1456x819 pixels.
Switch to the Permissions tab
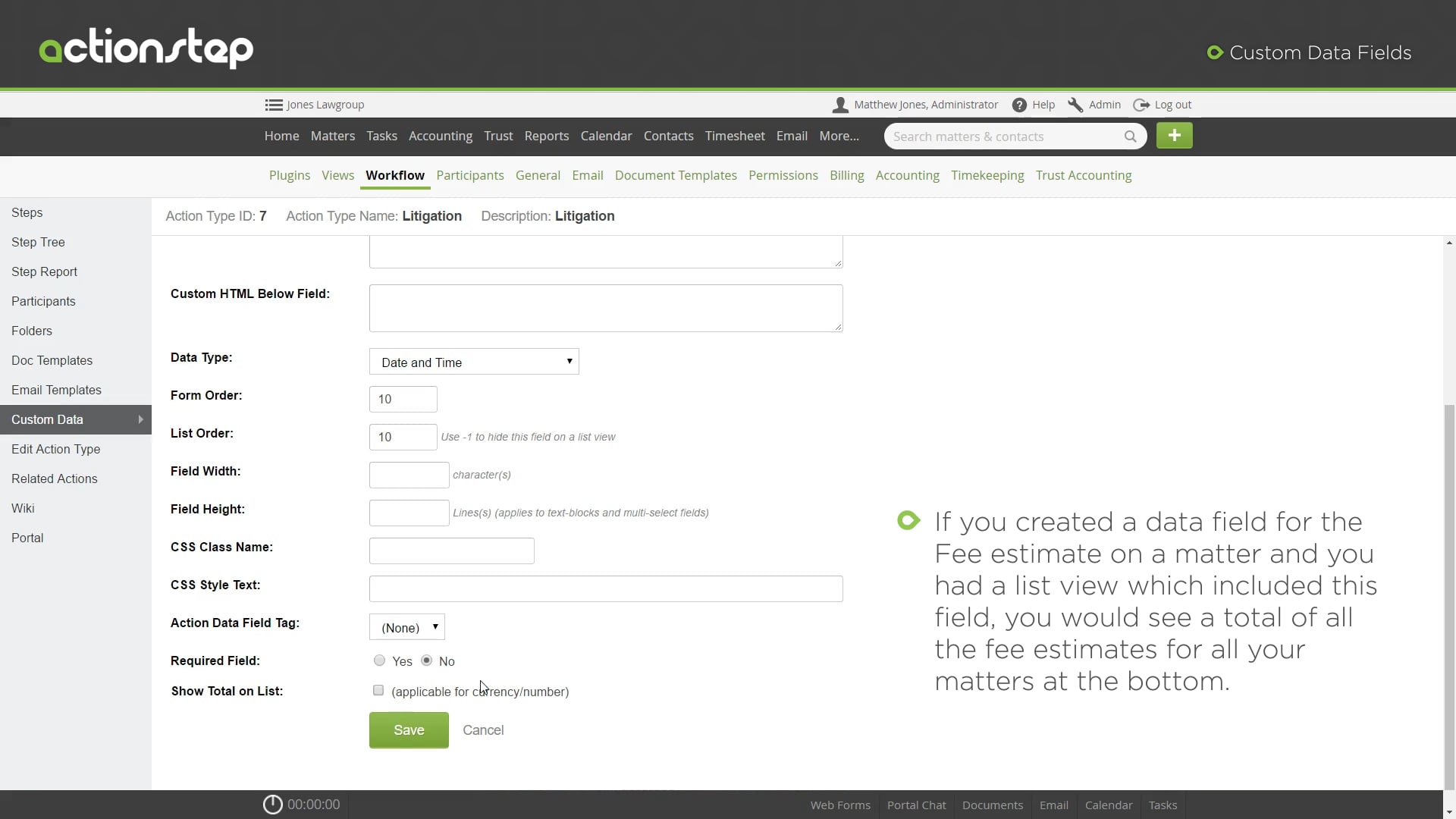click(x=783, y=175)
